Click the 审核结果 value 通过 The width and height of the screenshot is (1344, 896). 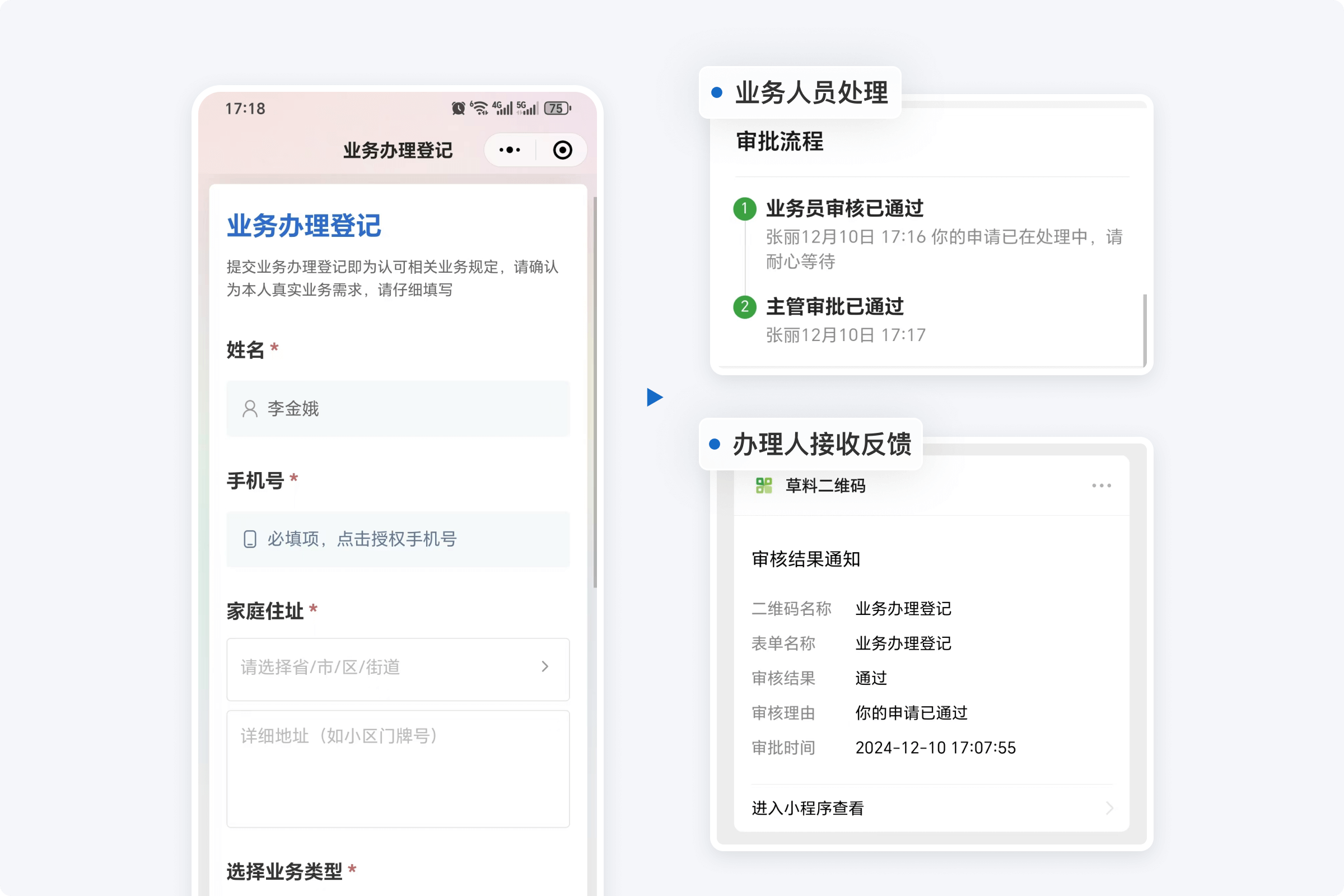click(x=871, y=678)
